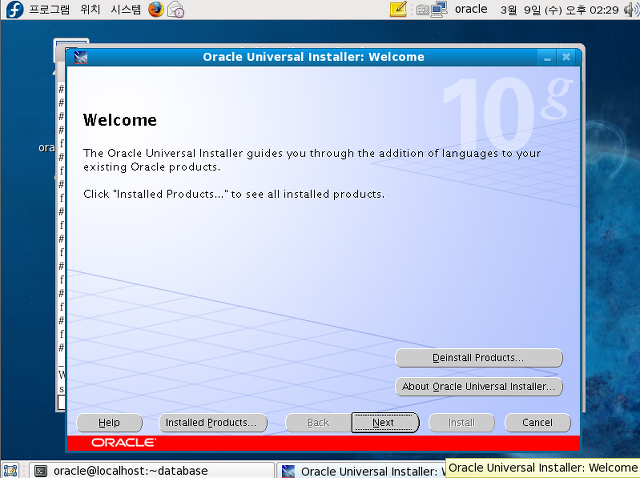This screenshot has width=640, height=478.
Task: Click the Fedora logo menu icon
Action: [x=14, y=9]
